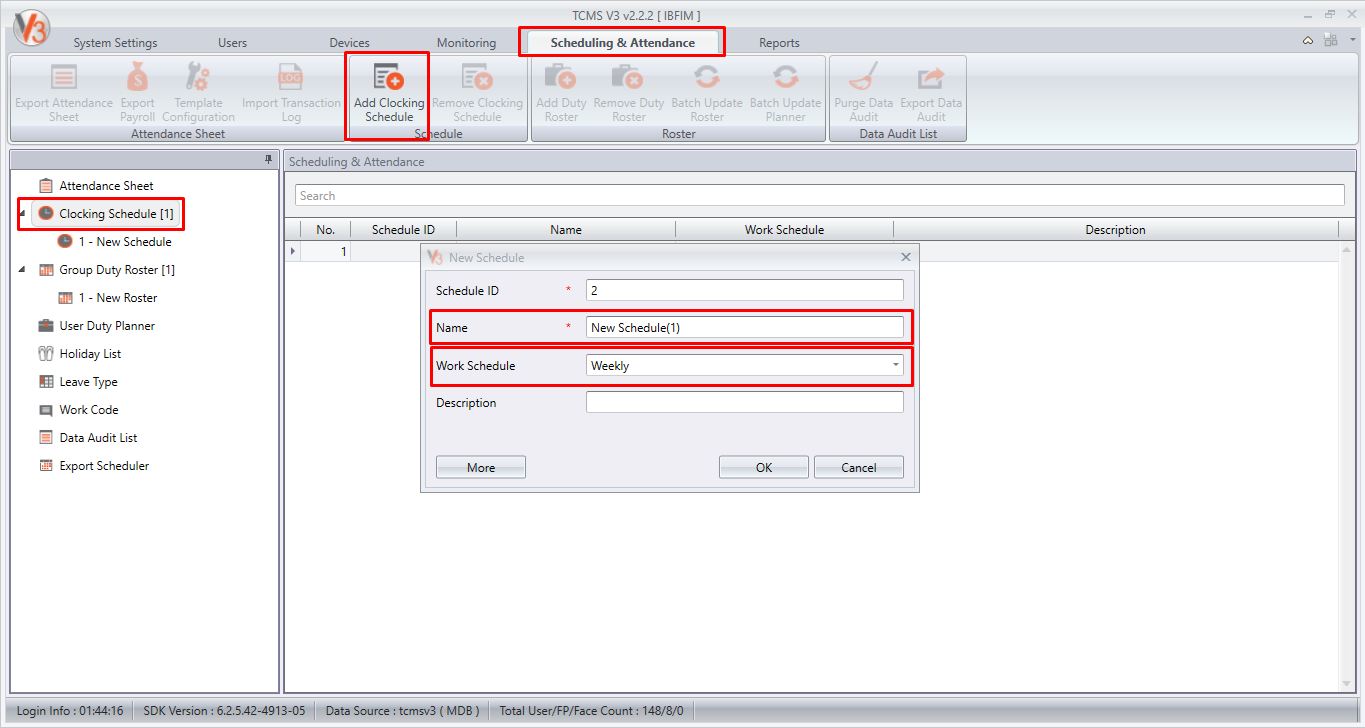Open Export Scheduler in sidebar
1365x728 pixels.
coord(94,466)
